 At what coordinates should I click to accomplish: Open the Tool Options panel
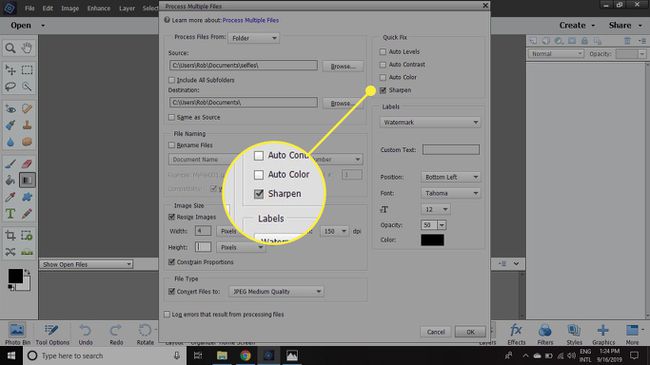pos(52,334)
